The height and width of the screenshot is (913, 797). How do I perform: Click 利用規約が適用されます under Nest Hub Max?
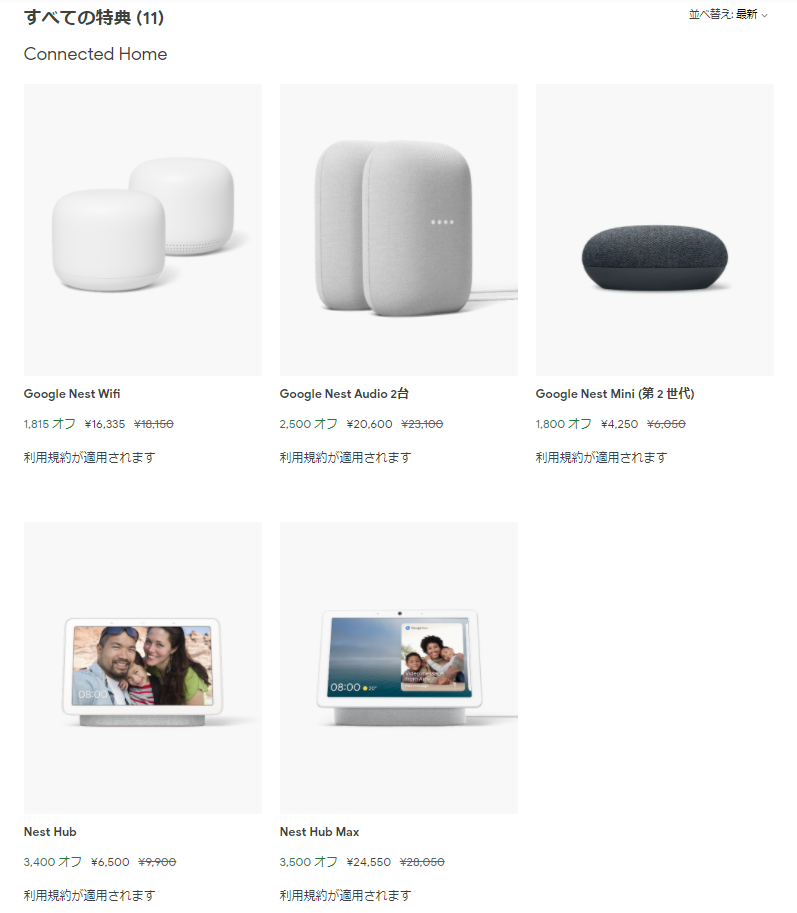[346, 895]
